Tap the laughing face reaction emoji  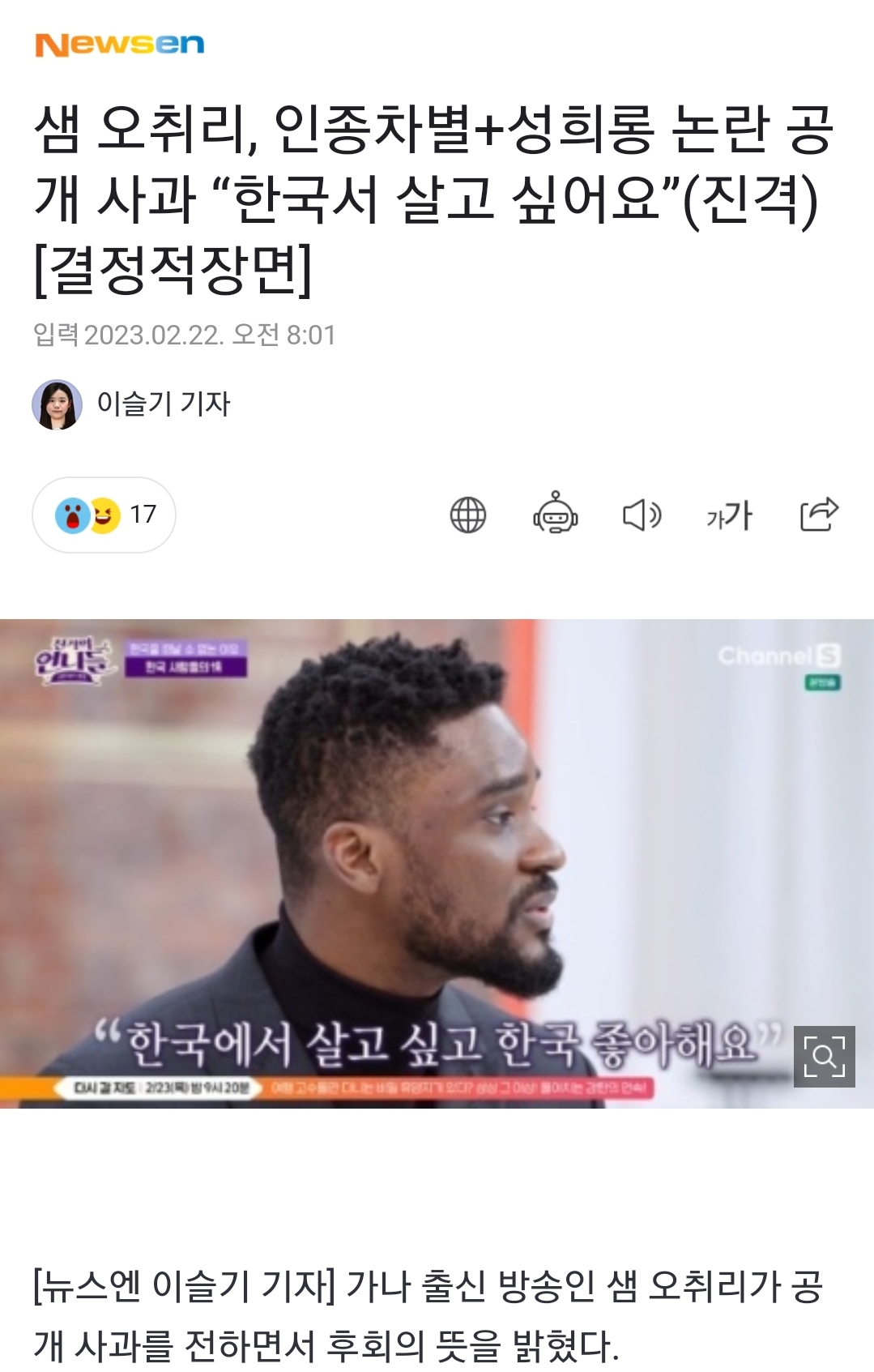point(106,515)
